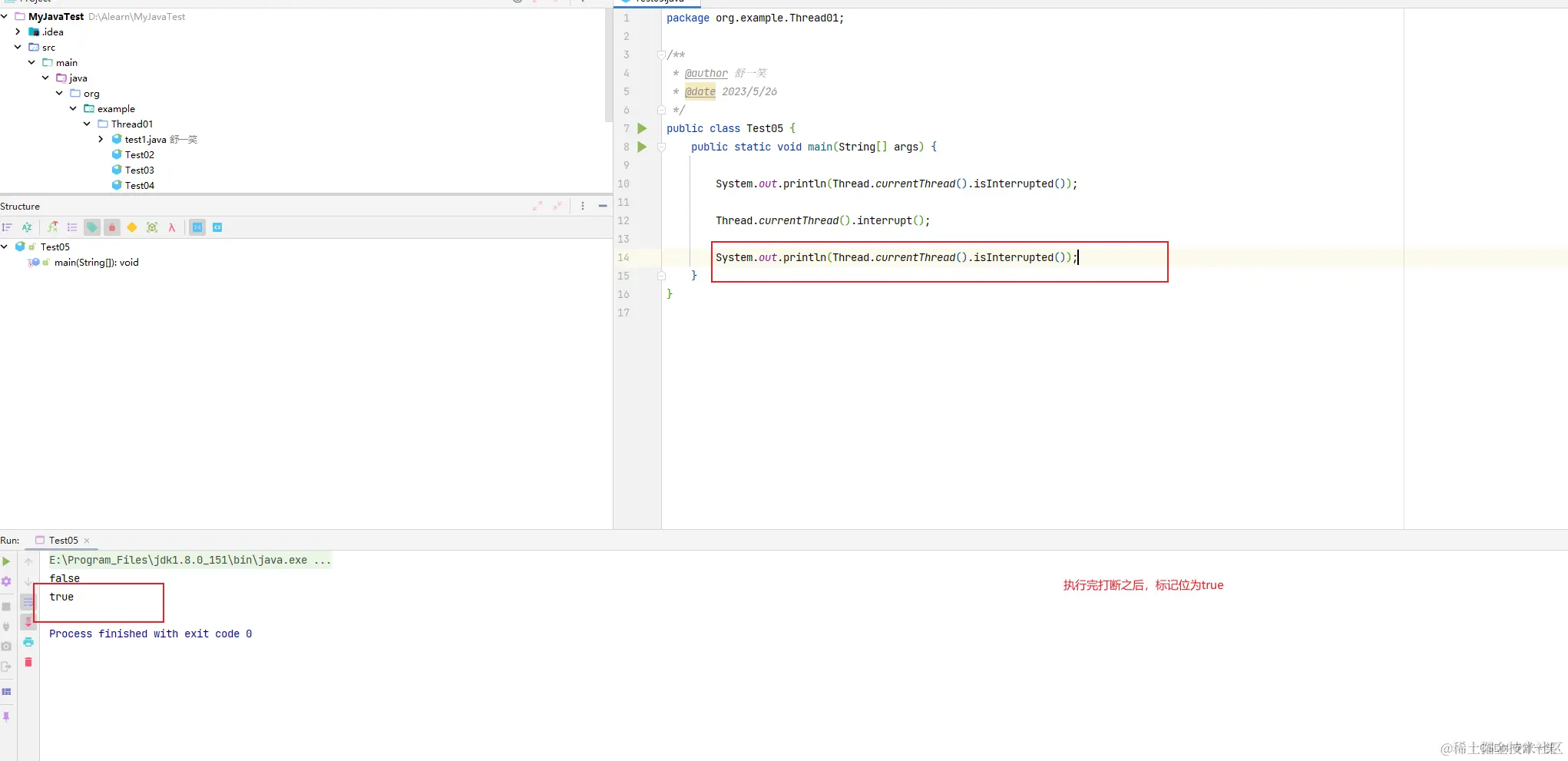The height and width of the screenshot is (761, 1568).
Task: Select Test03 in project tree
Action: click(139, 170)
